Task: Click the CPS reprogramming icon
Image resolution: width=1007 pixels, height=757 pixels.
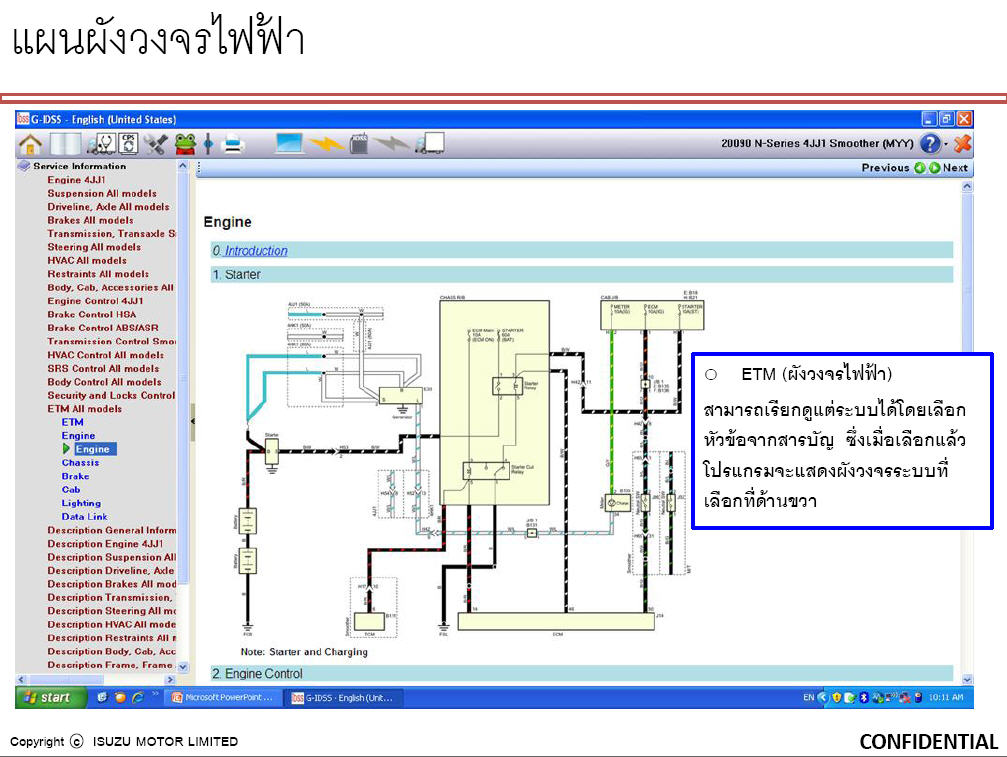Action: [128, 144]
